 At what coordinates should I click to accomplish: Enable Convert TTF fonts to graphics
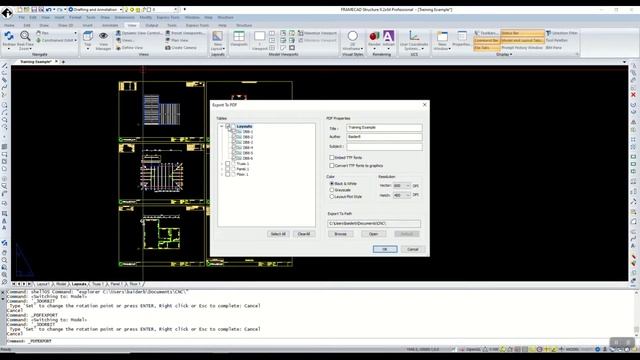coord(331,166)
